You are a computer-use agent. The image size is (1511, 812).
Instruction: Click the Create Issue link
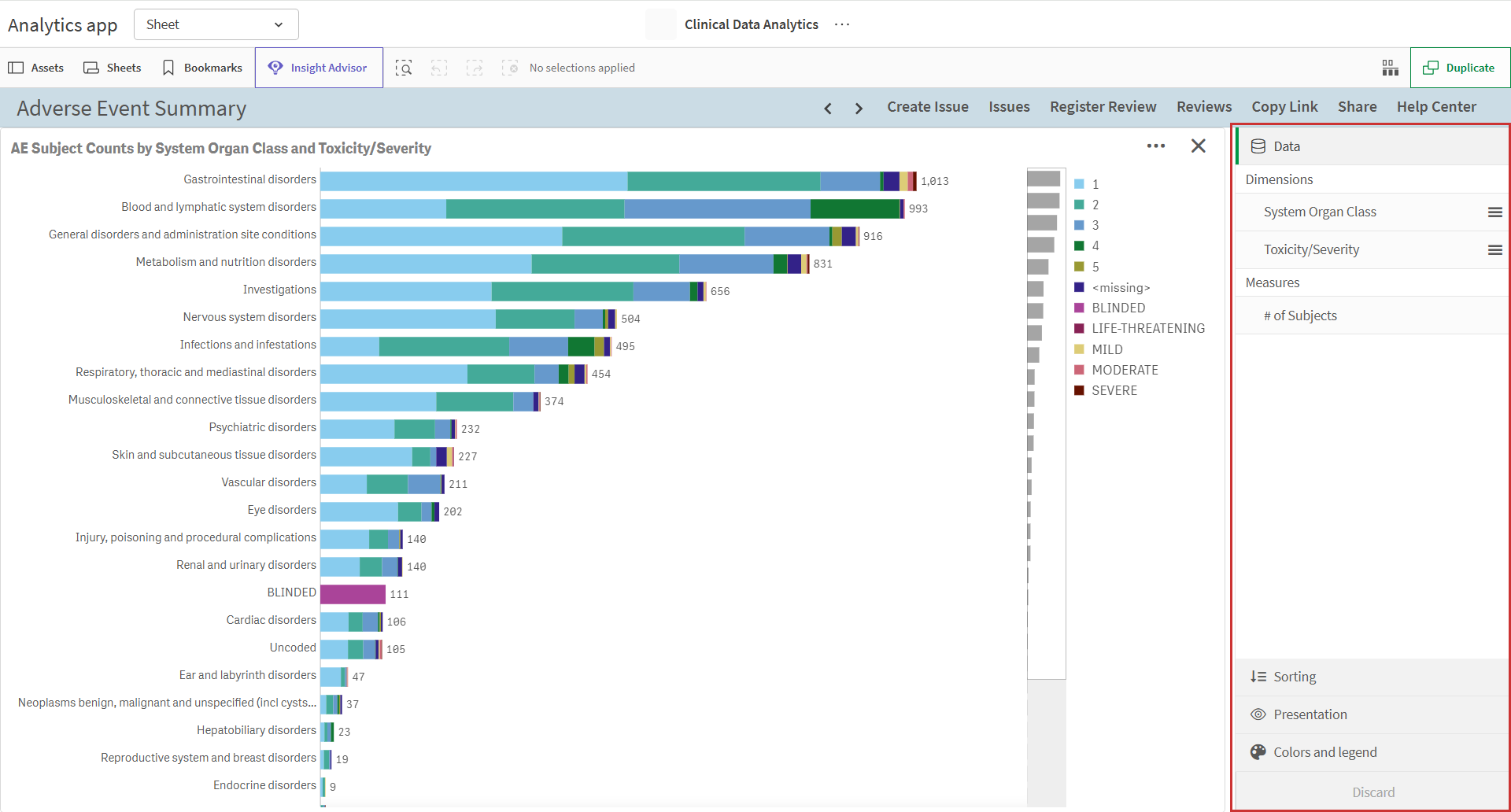pyautogui.click(x=928, y=107)
